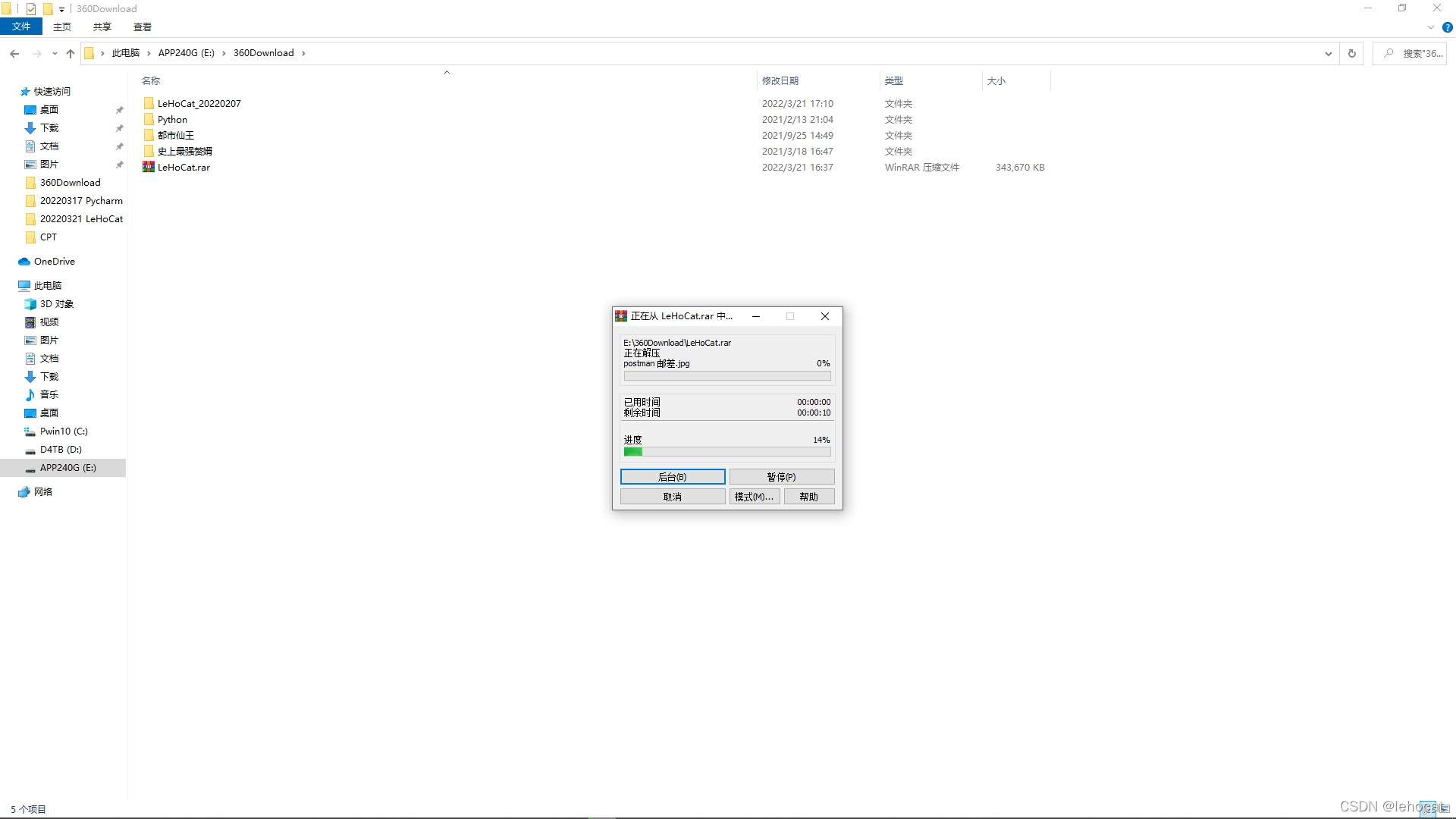
Task: Click the properties checkmark quick access icon
Action: pyautogui.click(x=31, y=9)
